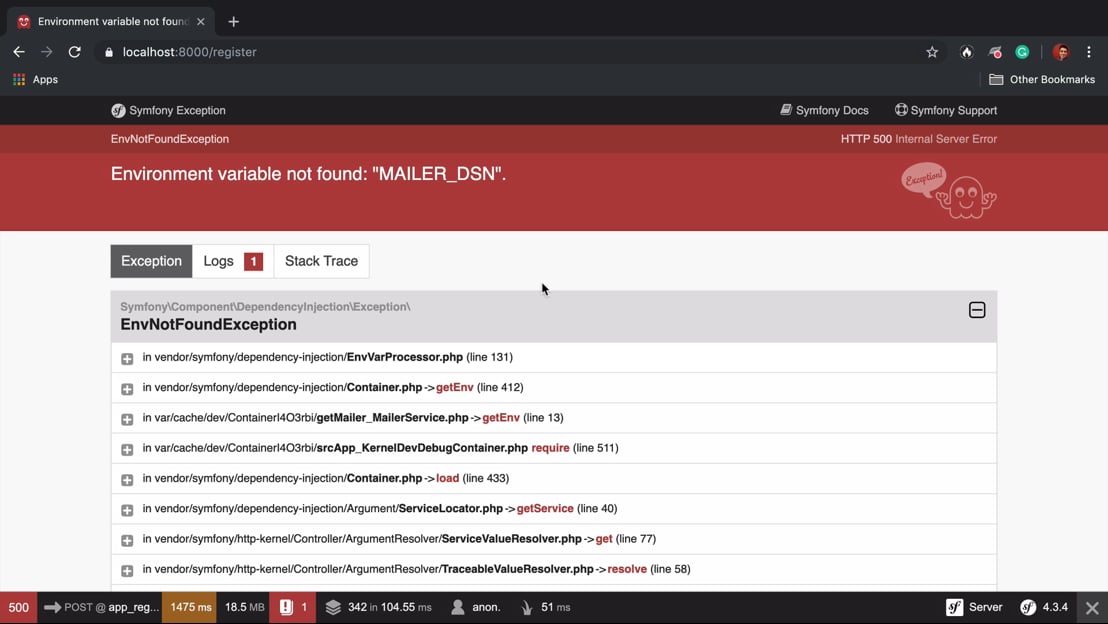Click the HTTP 500 Internal Server Error text

click(919, 139)
